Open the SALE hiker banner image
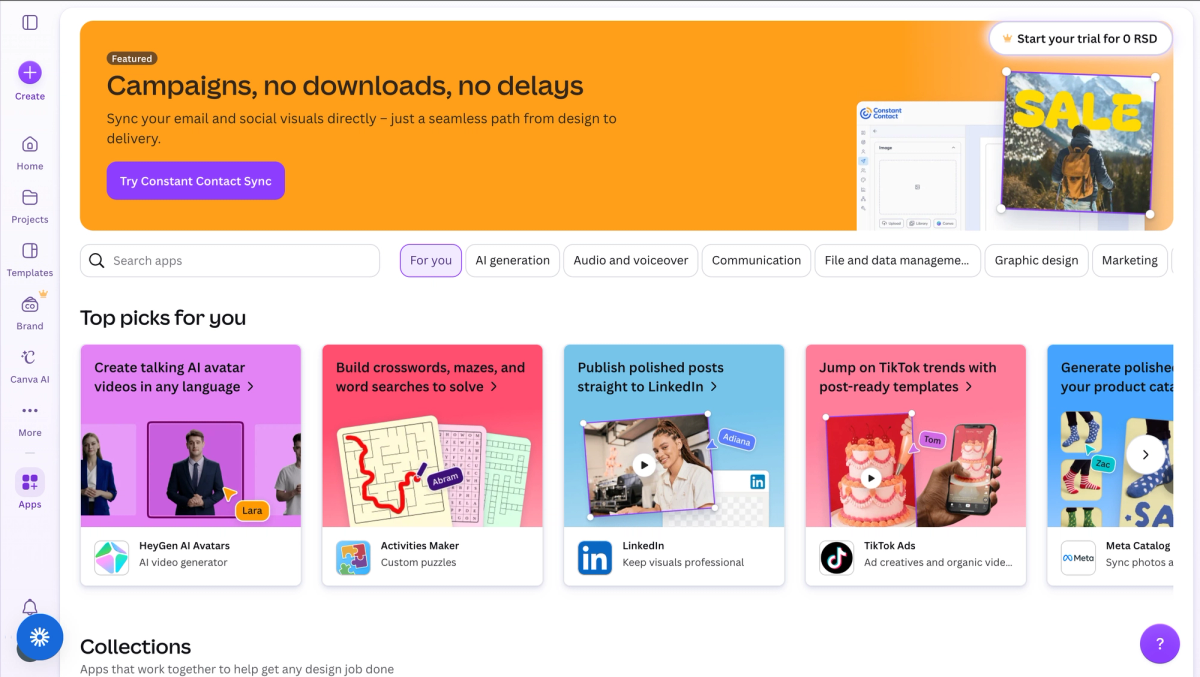 coord(1078,143)
